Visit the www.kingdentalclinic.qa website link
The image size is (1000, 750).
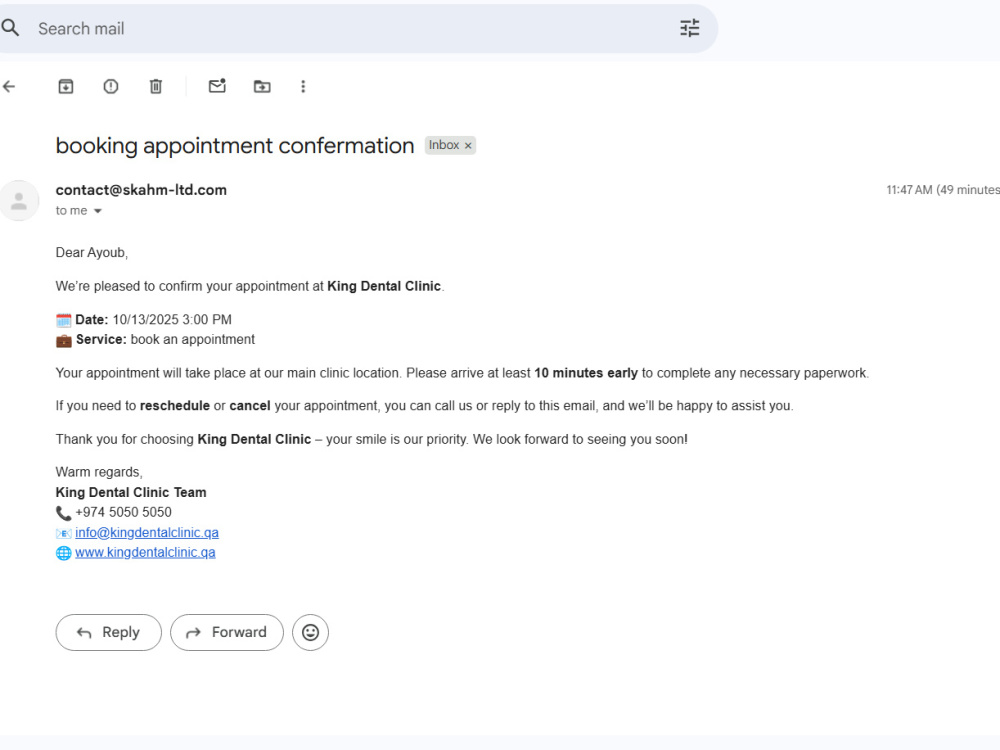click(x=145, y=552)
